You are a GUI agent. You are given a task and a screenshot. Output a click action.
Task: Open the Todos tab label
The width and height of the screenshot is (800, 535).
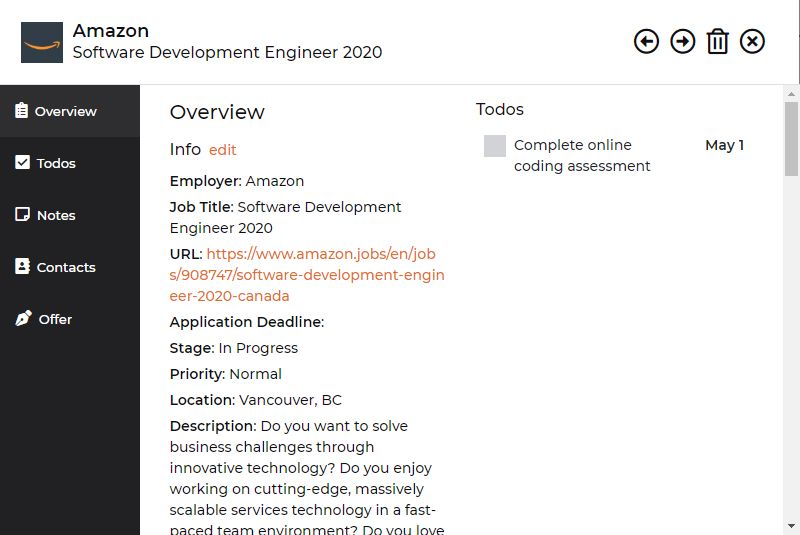56,163
